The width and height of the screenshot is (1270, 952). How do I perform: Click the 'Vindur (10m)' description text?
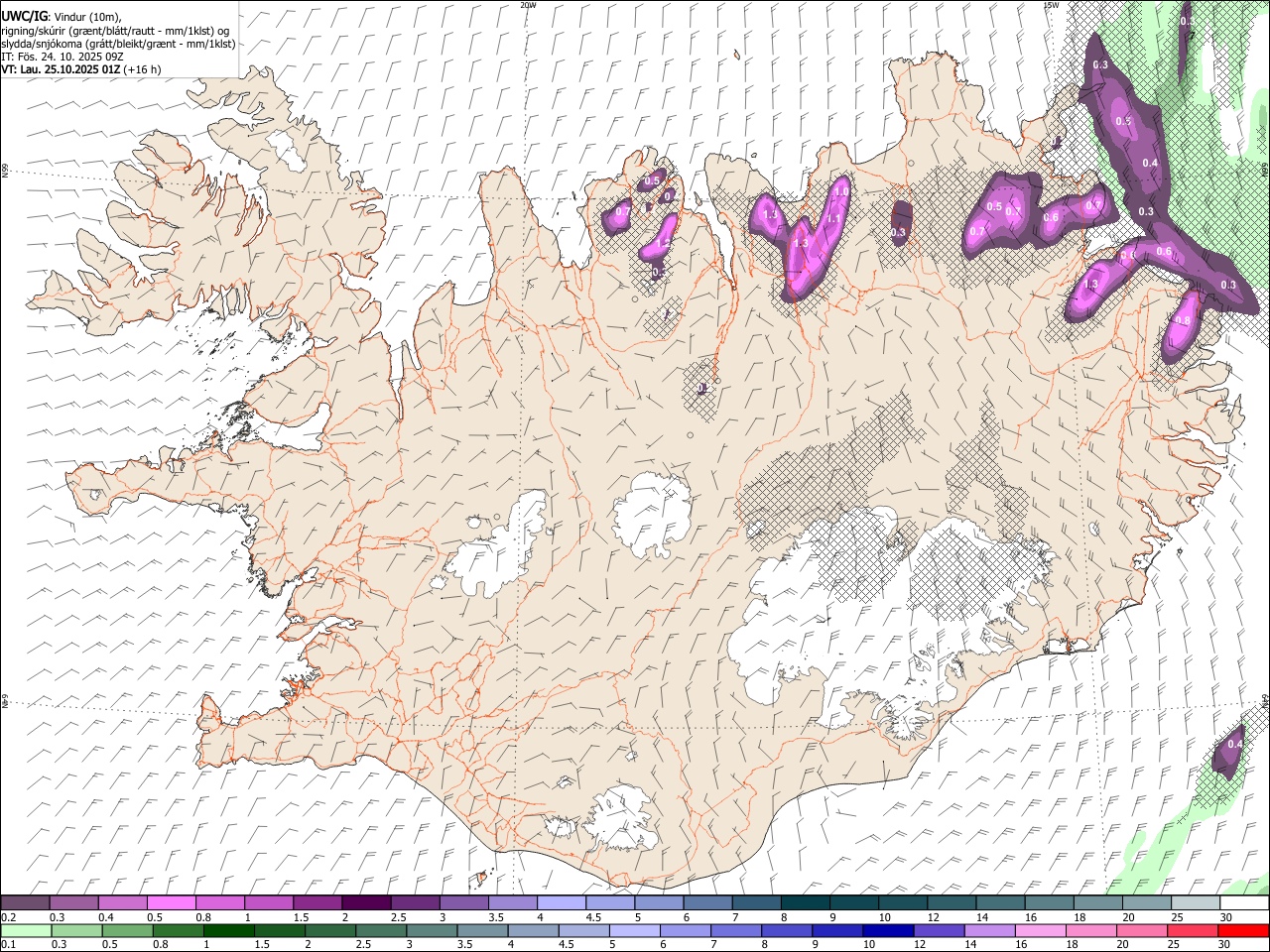tap(88, 16)
